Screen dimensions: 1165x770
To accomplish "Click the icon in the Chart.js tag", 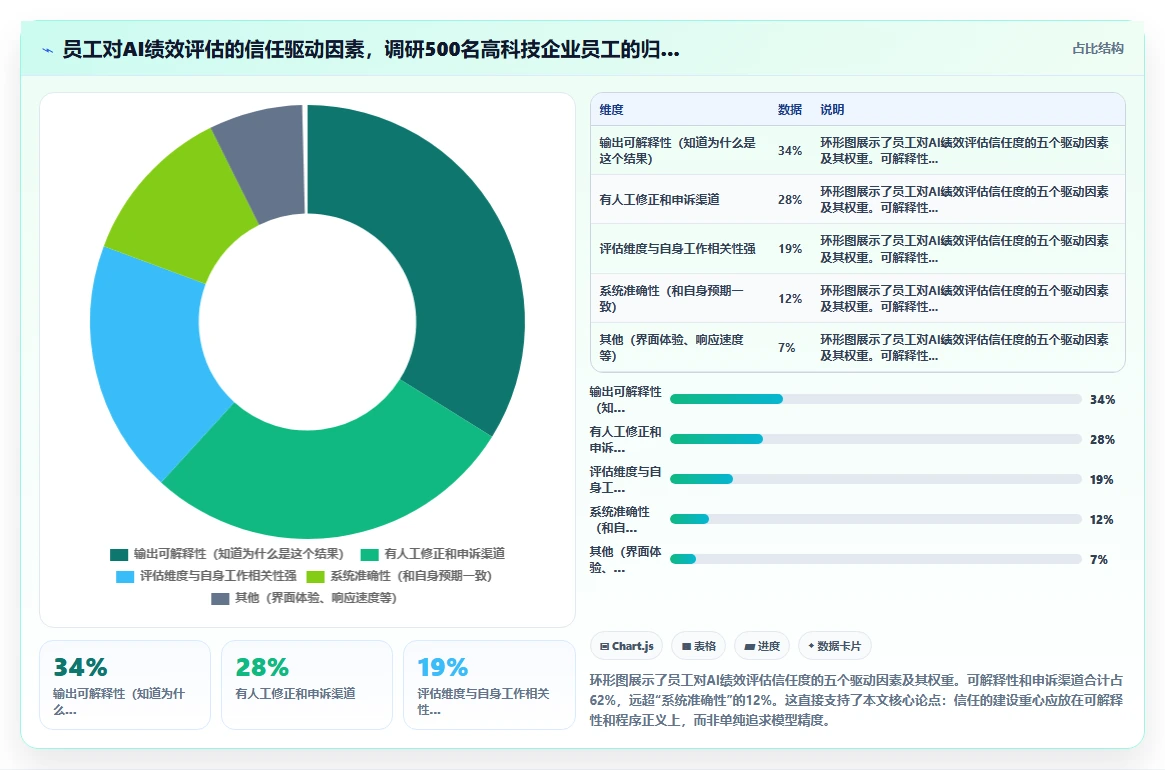I will point(604,647).
